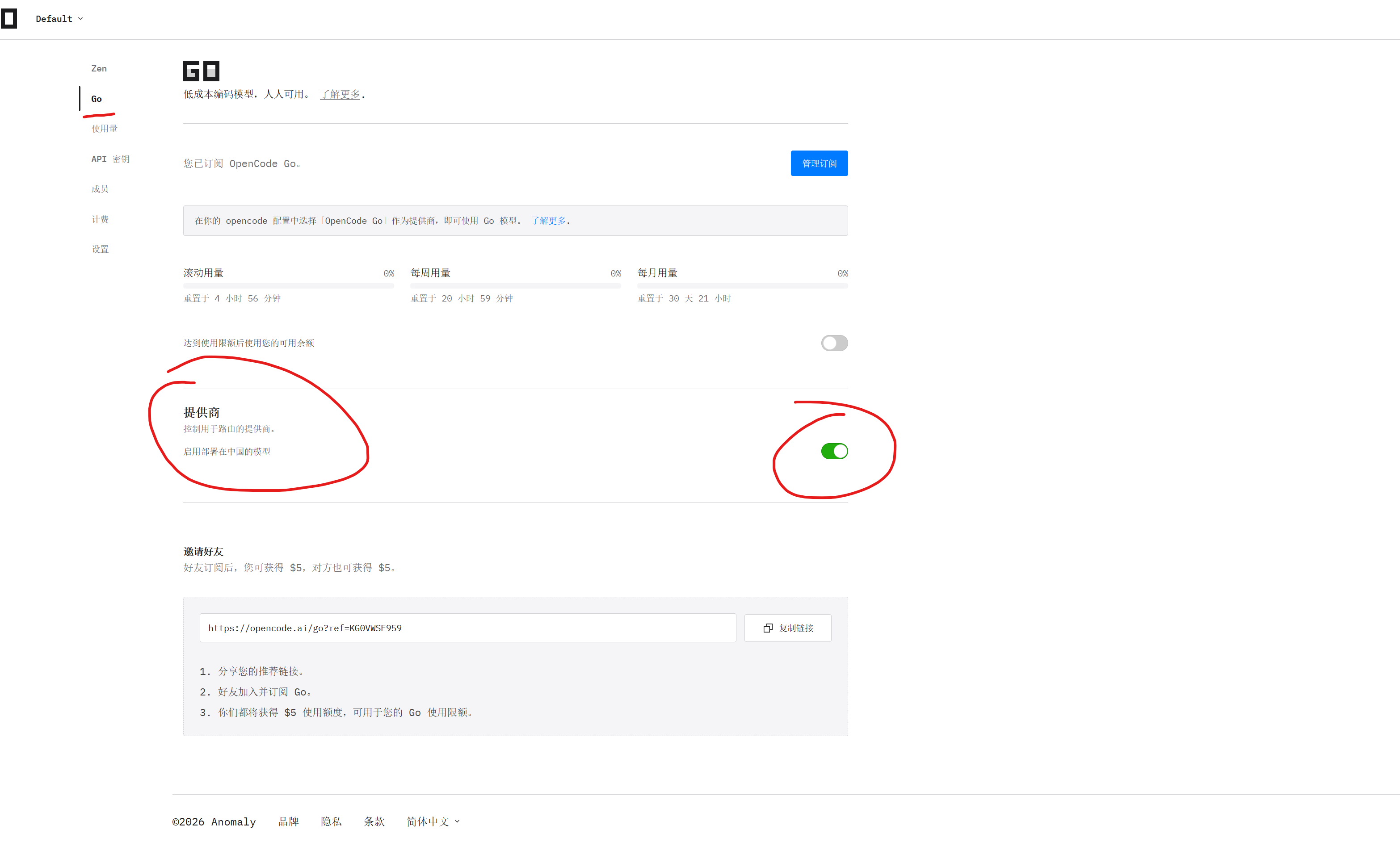Open the Default workspace dropdown

(x=59, y=19)
